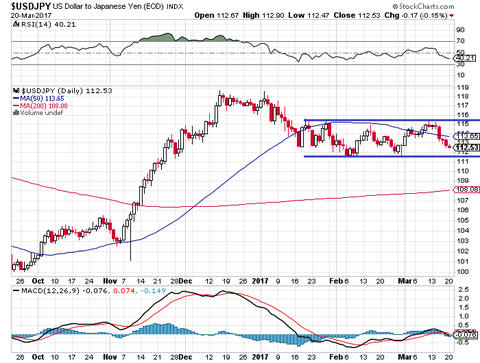Click the Oct label on price chart date axis
The height and width of the screenshot is (363, 480).
pyautogui.click(x=38, y=281)
